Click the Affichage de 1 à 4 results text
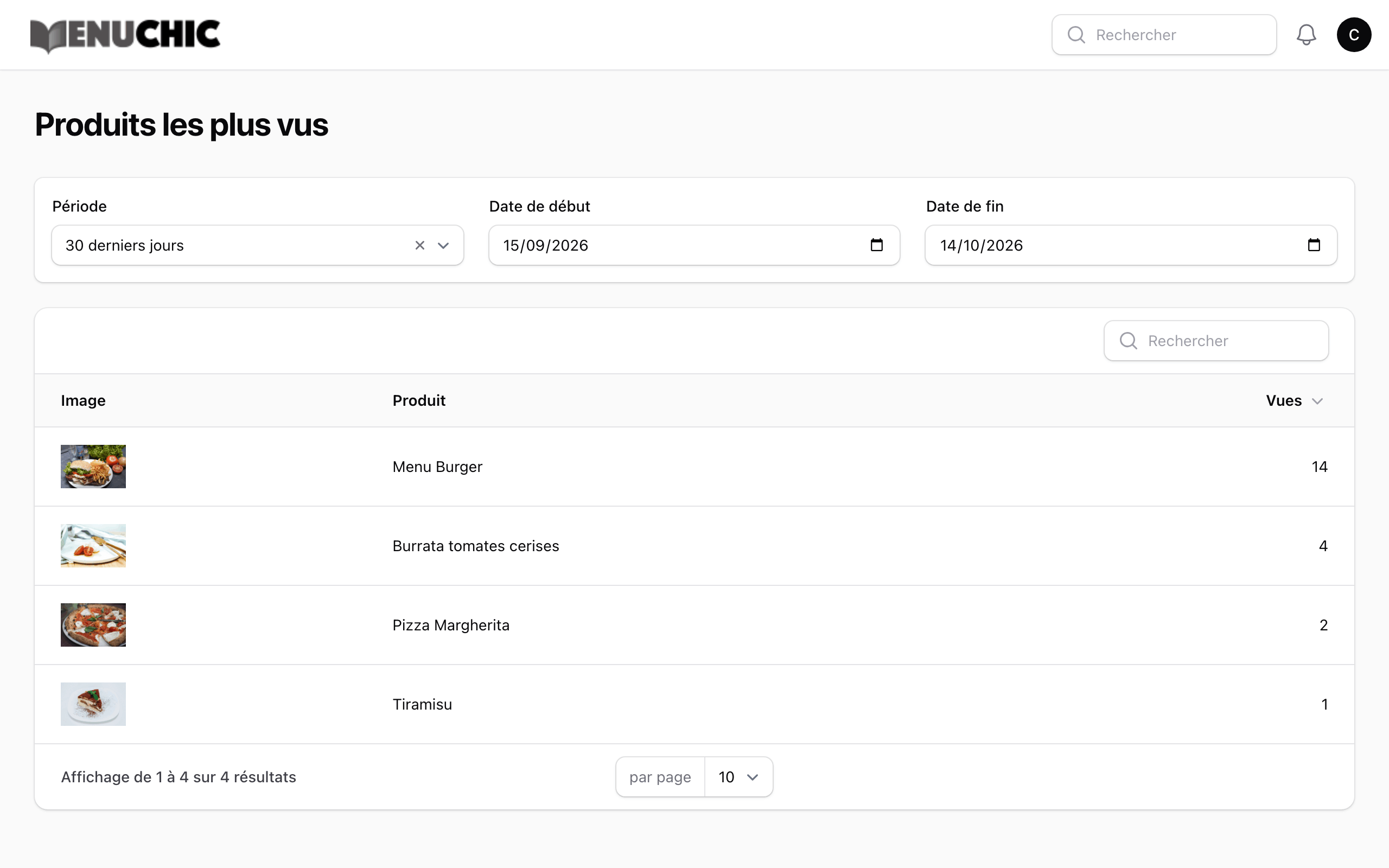Image resolution: width=1389 pixels, height=868 pixels. tap(179, 777)
